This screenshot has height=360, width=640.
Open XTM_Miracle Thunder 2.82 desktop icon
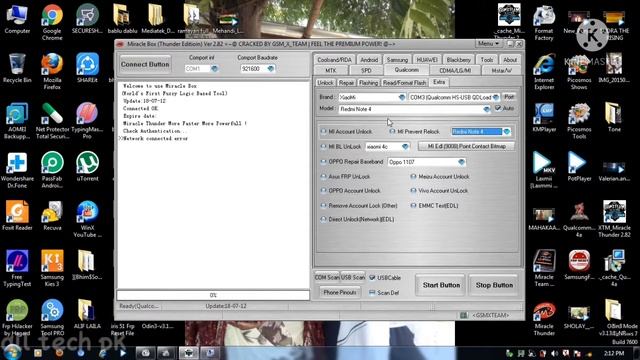614,219
